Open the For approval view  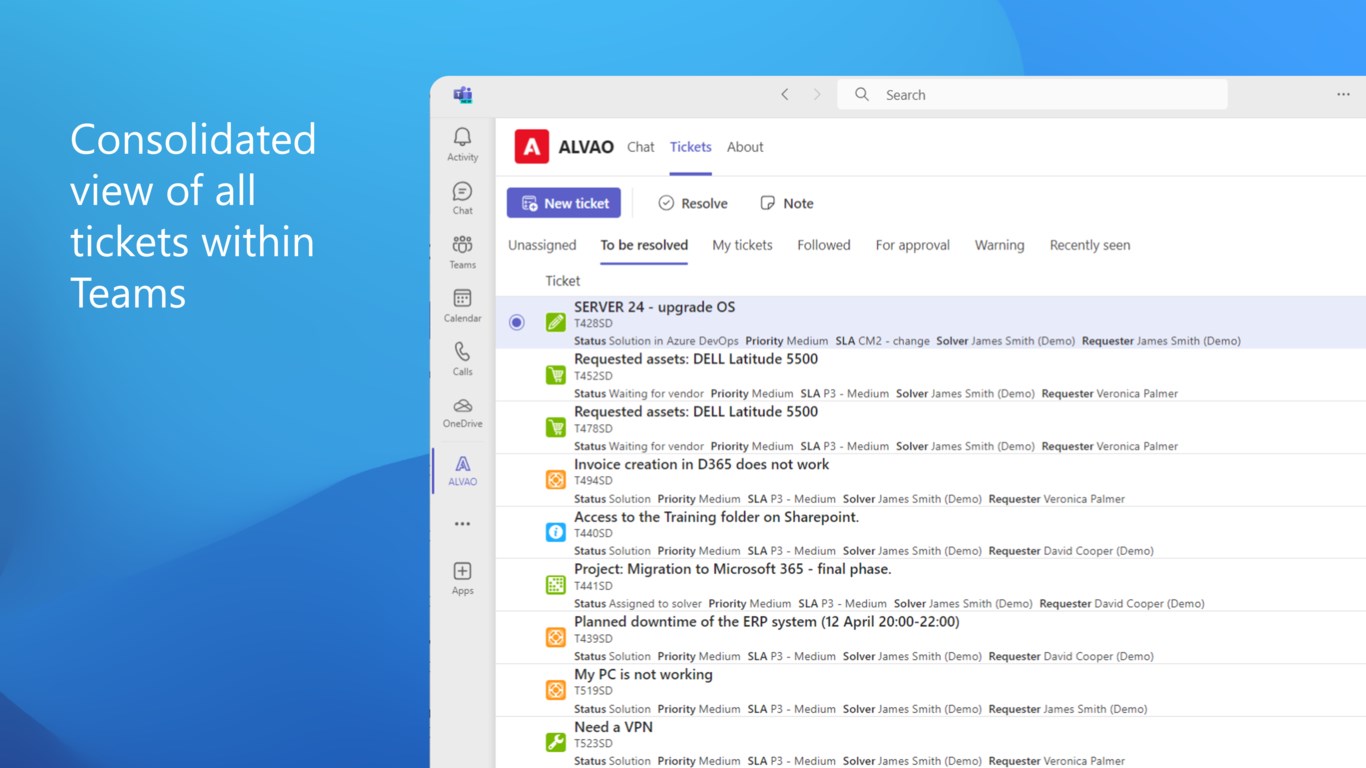[912, 245]
